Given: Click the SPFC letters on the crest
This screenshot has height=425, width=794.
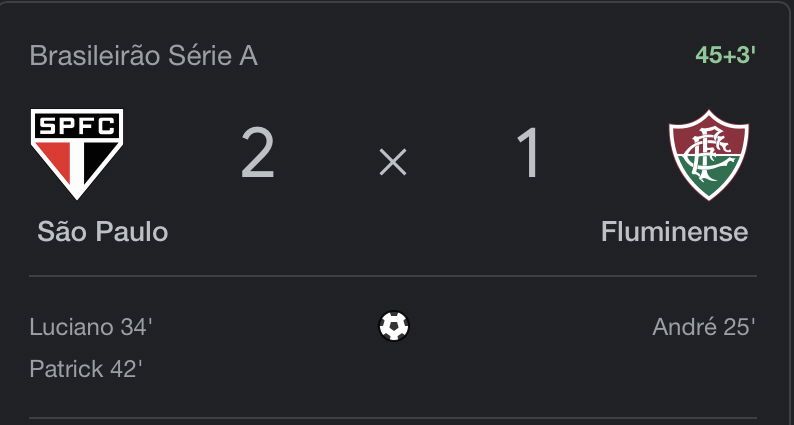Looking at the screenshot, I should pos(77,126).
